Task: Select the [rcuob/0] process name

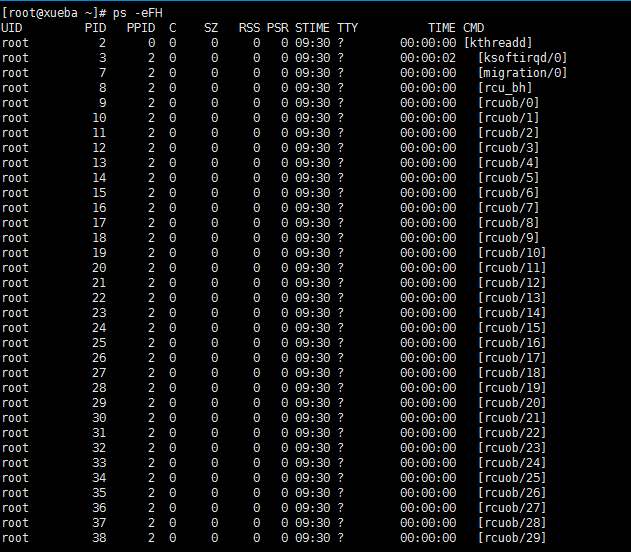Action: [x=508, y=103]
